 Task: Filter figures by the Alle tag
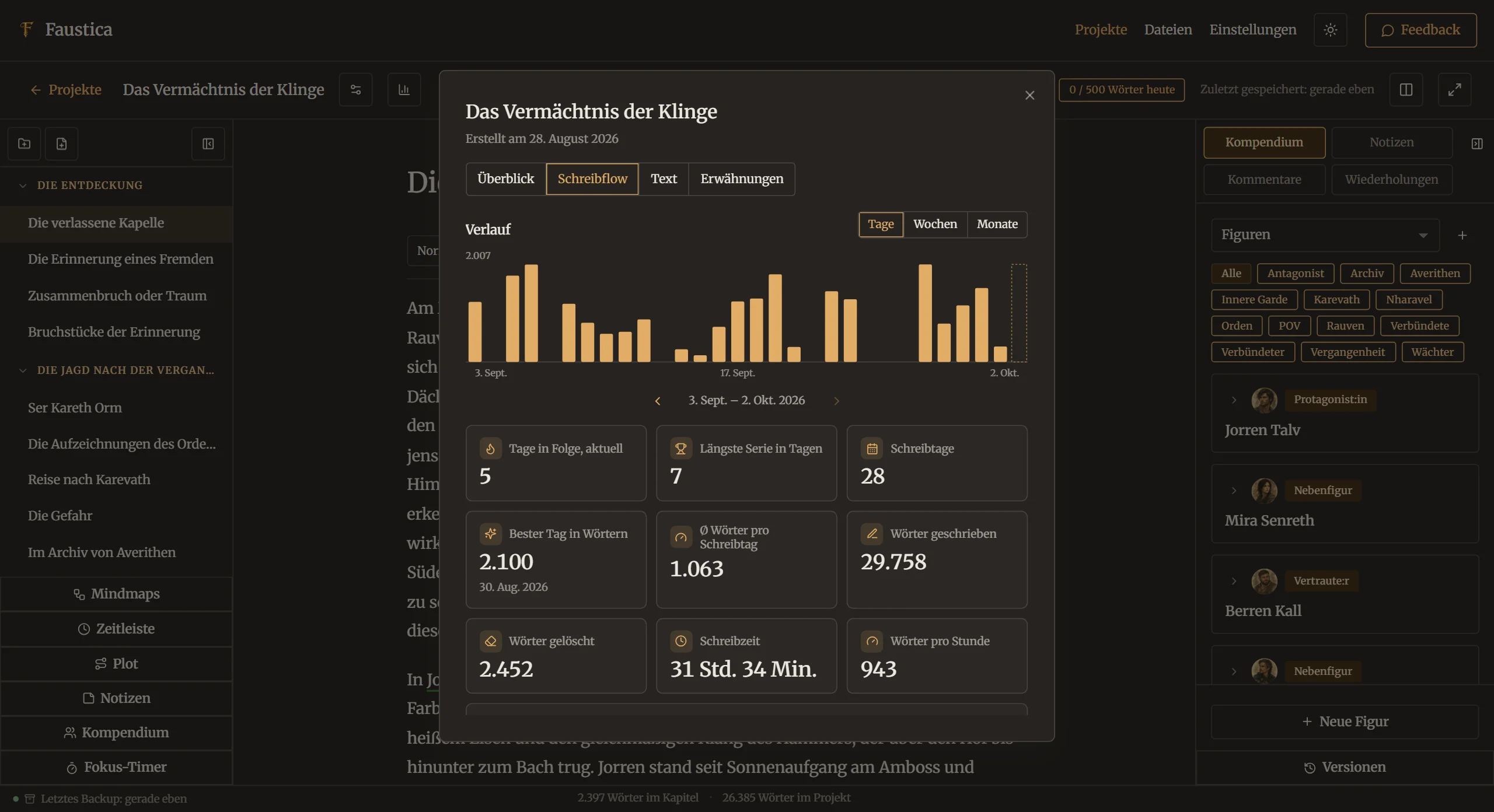pos(1231,273)
